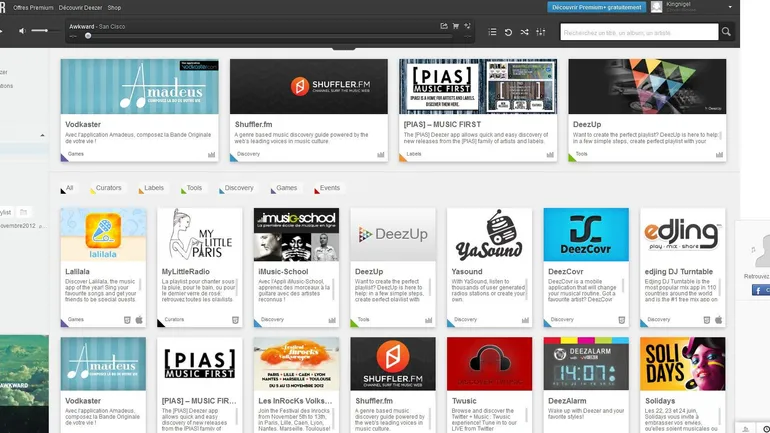Filter apps by Events category
Screen dimensions: 770x433
click(x=329, y=188)
